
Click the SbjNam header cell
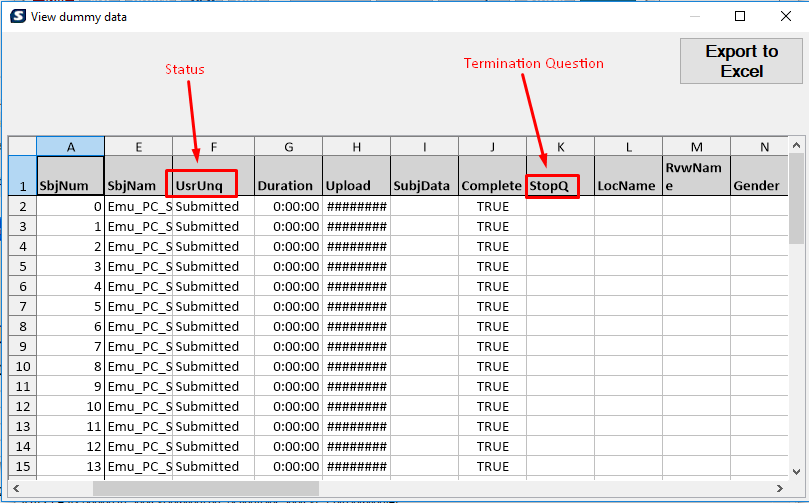click(138, 176)
